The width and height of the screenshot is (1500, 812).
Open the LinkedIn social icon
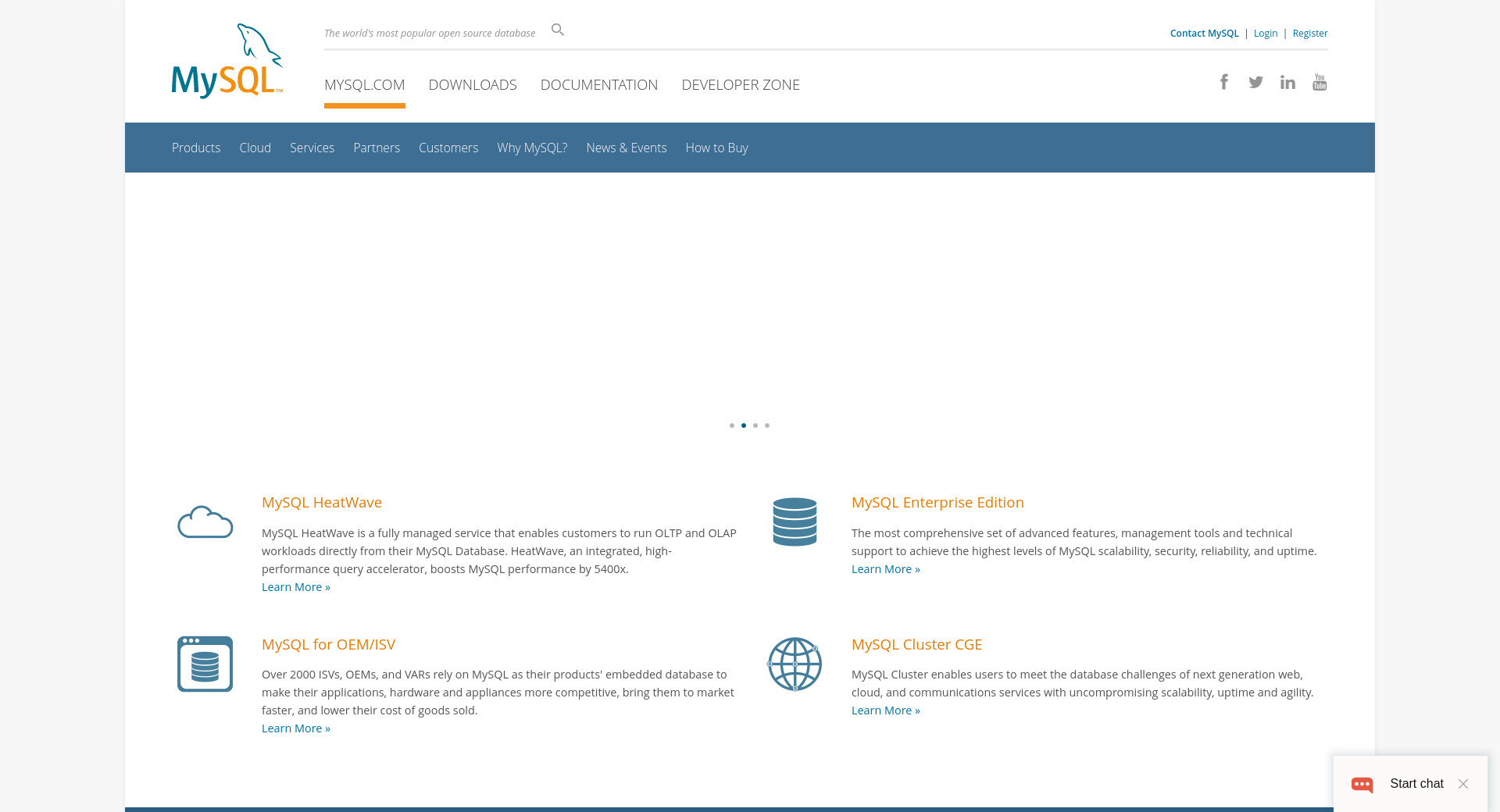[x=1287, y=82]
